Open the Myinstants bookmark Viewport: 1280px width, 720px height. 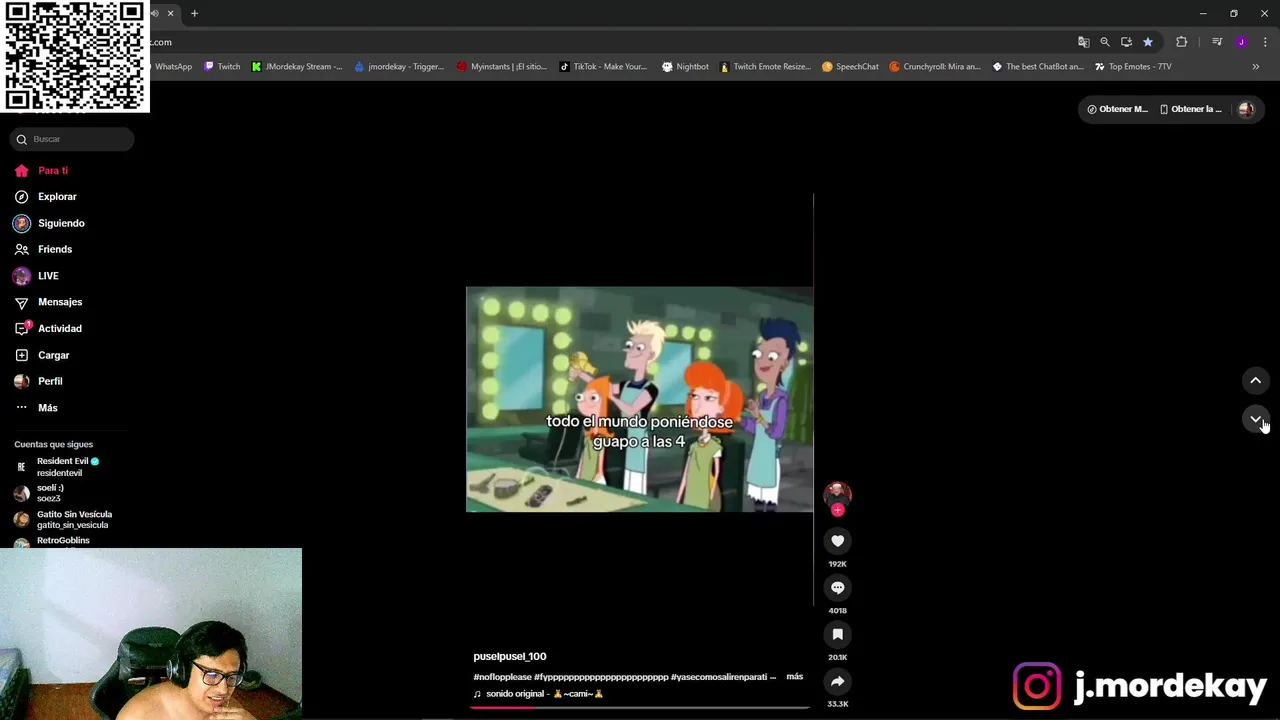coord(502,67)
